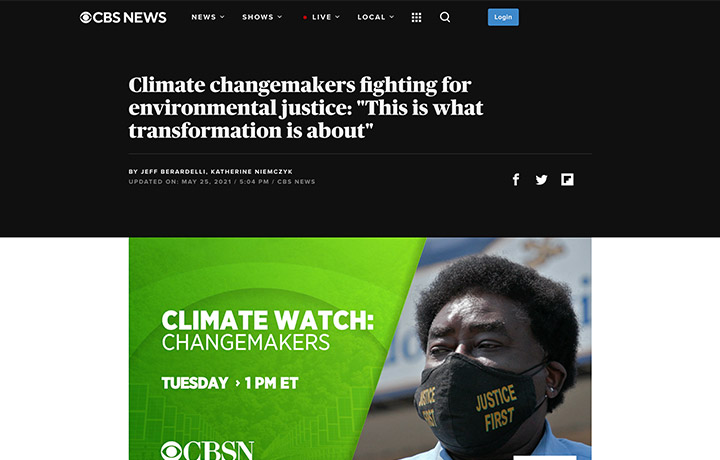Share article on Facebook
This screenshot has height=460, width=720.
(516, 180)
